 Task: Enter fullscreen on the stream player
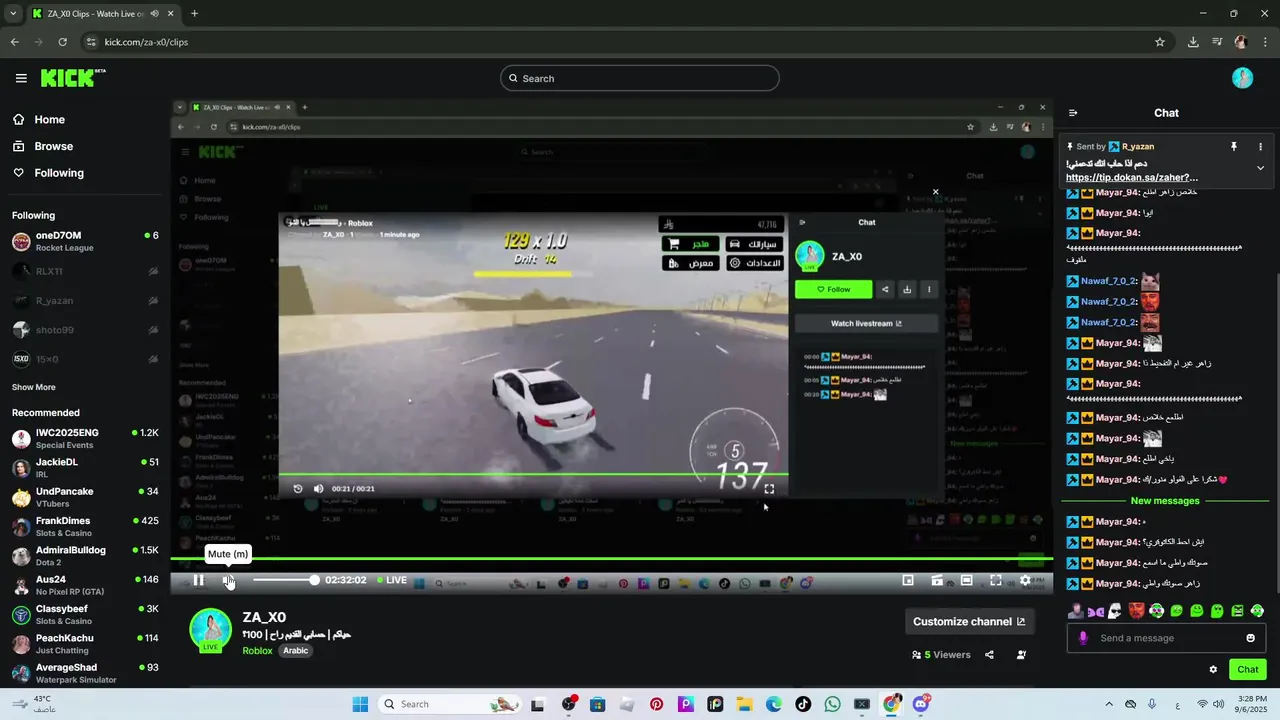tap(996, 580)
